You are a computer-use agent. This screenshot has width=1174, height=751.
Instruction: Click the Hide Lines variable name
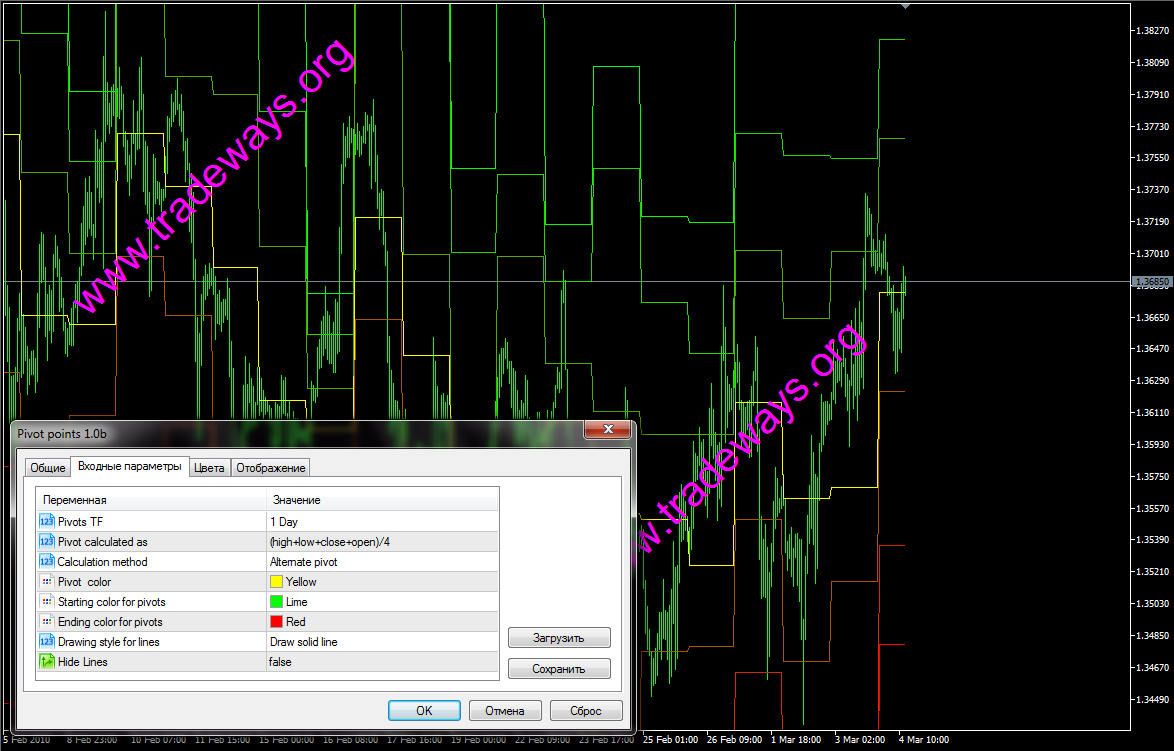click(x=82, y=662)
